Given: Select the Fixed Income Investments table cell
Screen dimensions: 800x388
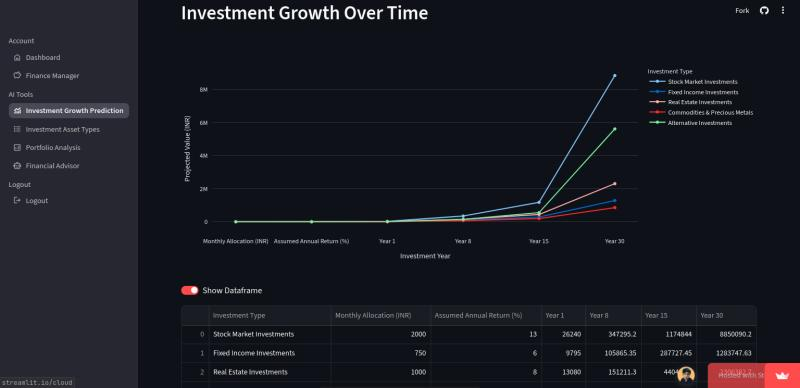Looking at the screenshot, I should point(269,353).
